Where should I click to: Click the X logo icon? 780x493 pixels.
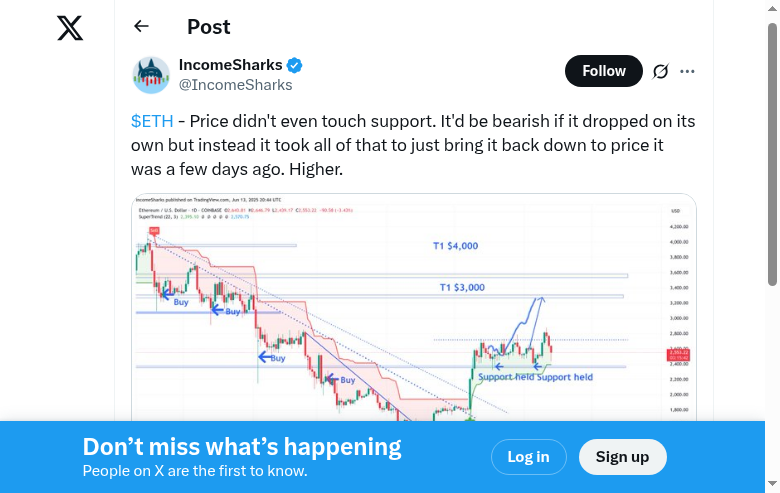(x=70, y=28)
